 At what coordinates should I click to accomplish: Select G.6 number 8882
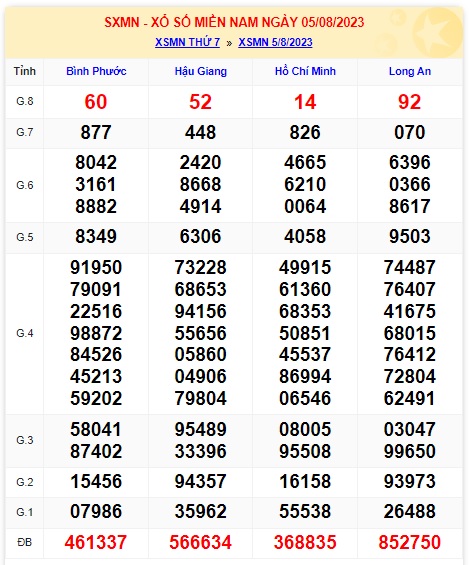click(96, 206)
